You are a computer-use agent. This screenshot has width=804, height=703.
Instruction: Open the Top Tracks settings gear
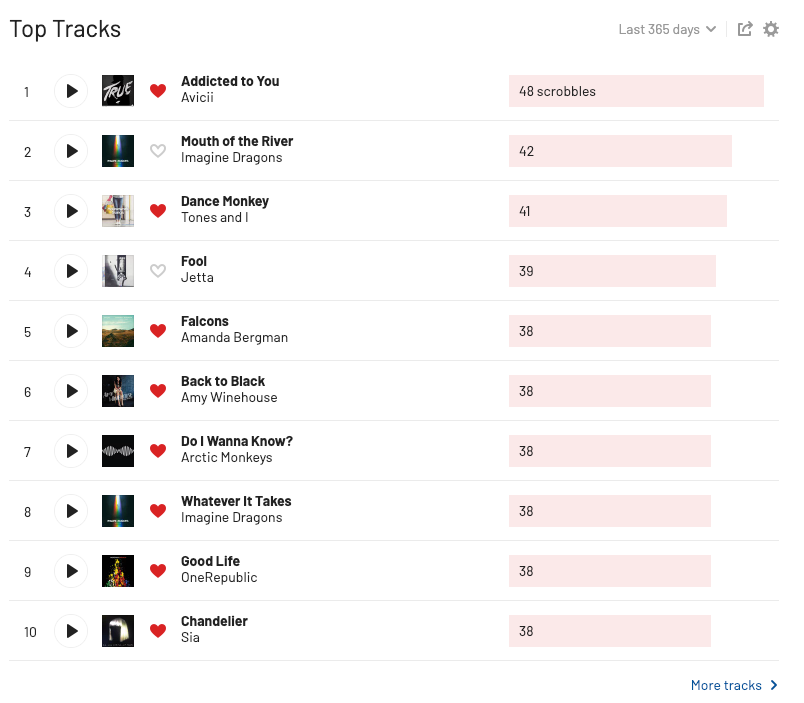click(771, 29)
